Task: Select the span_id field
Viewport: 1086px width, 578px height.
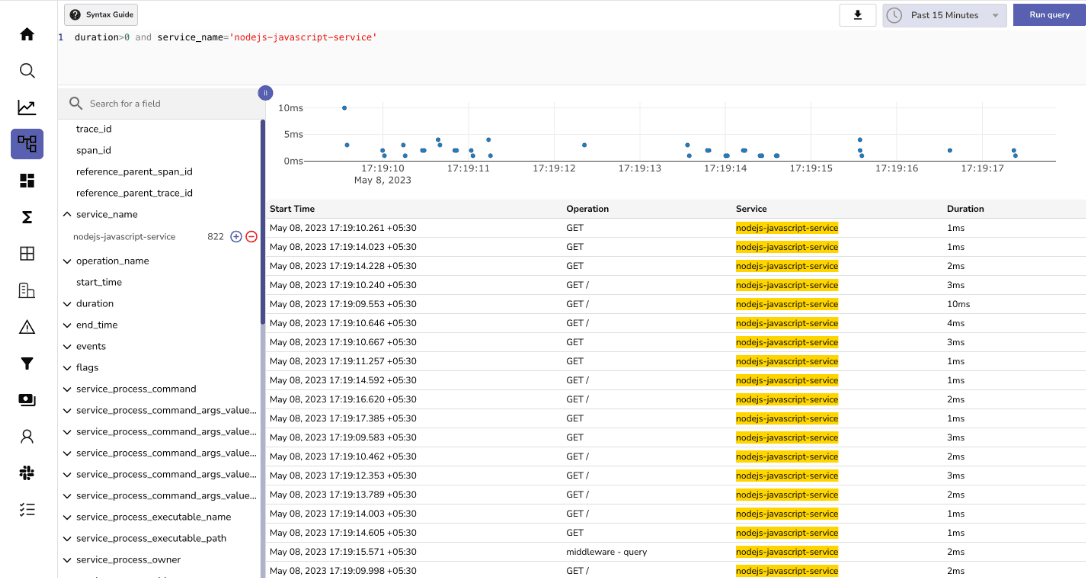Action: (x=94, y=150)
